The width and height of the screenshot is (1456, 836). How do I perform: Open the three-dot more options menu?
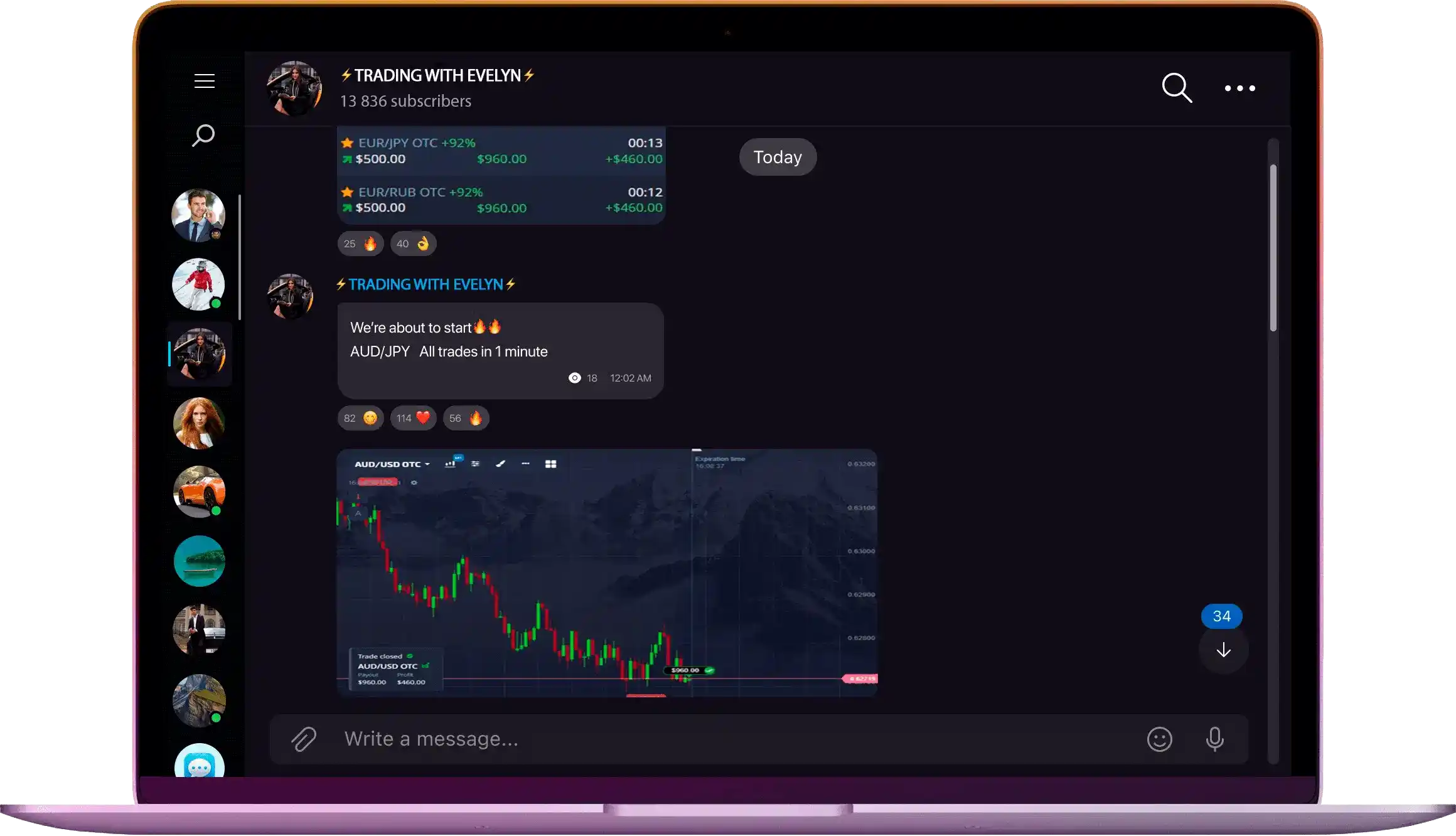[1239, 88]
